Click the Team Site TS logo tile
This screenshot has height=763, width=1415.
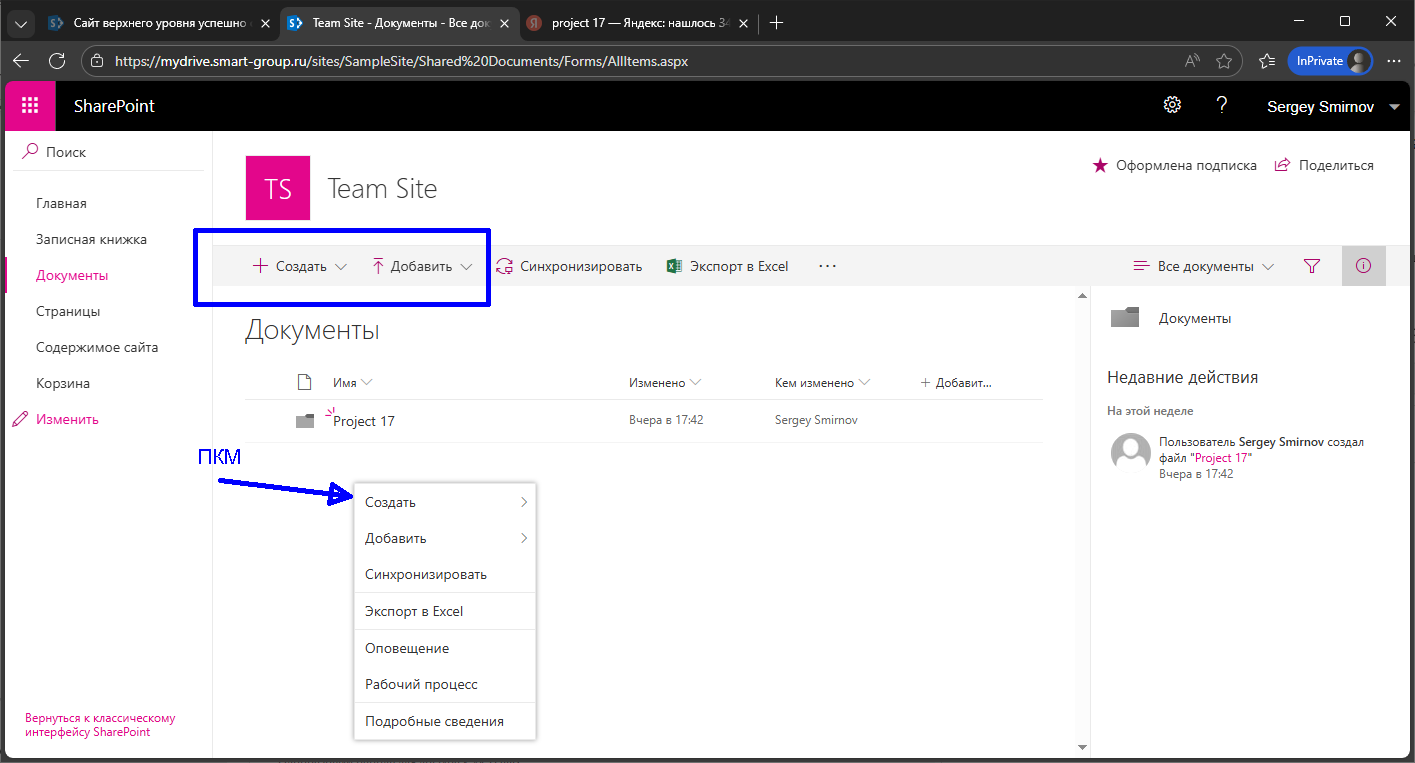[x=278, y=188]
